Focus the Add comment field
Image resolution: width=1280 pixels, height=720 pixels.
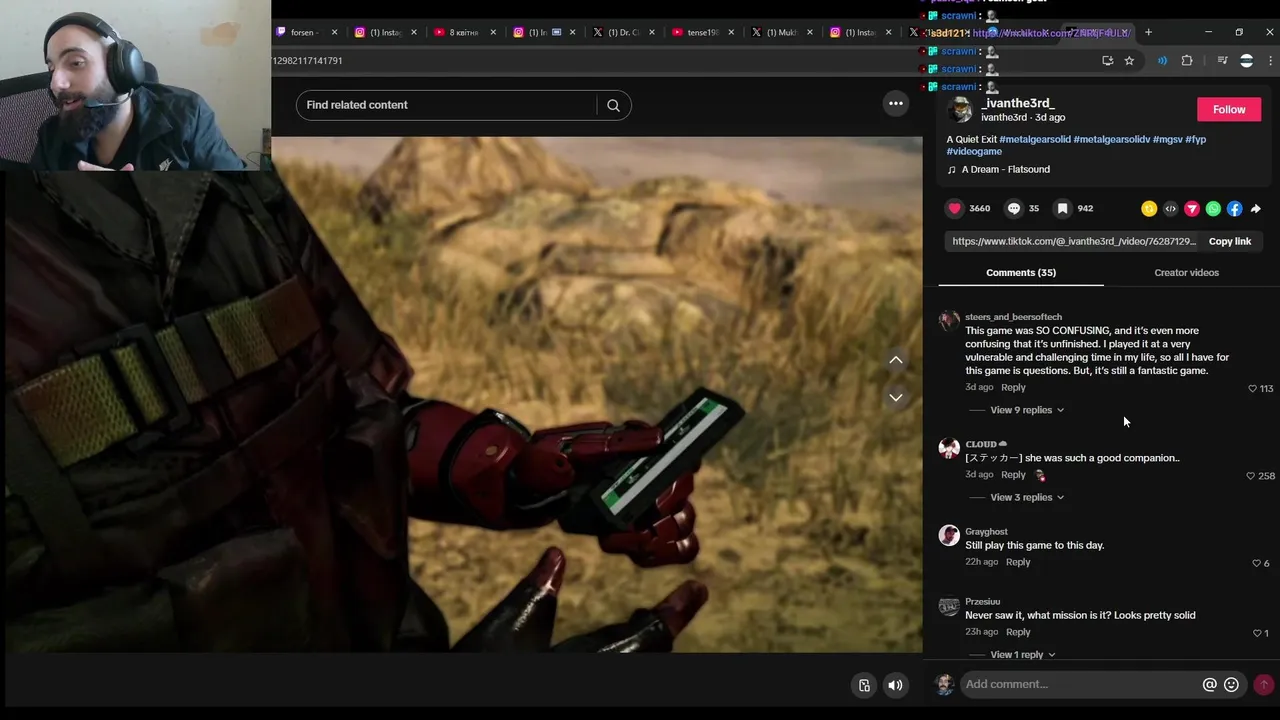(x=1080, y=684)
